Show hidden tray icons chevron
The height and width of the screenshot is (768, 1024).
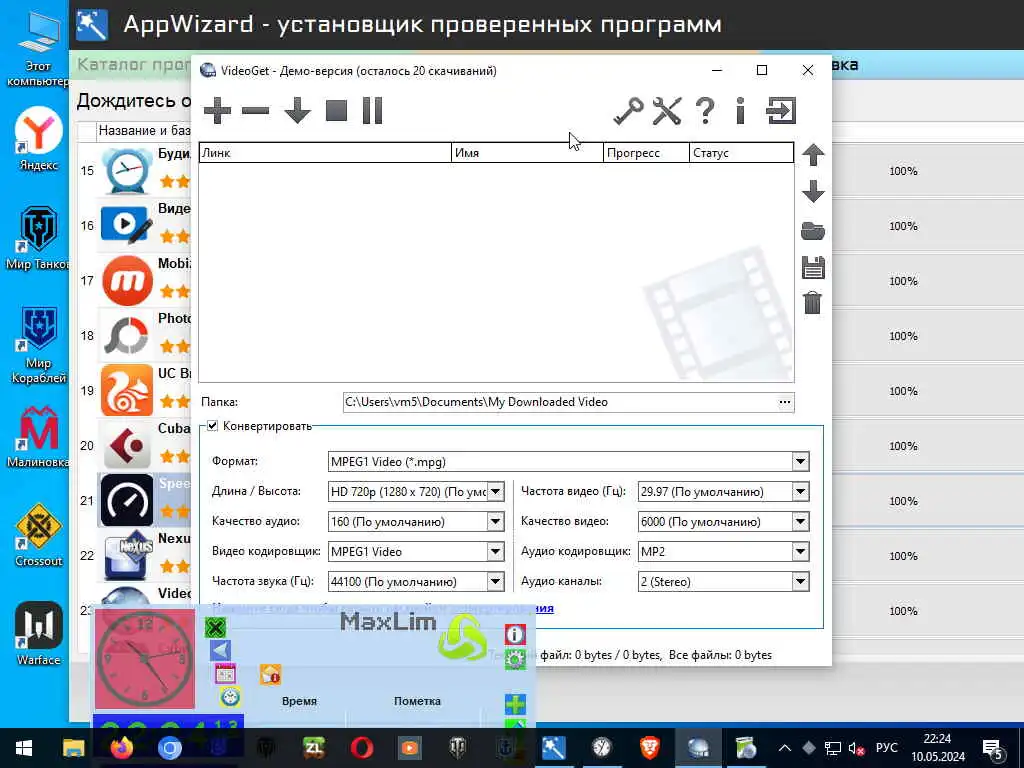[785, 748]
